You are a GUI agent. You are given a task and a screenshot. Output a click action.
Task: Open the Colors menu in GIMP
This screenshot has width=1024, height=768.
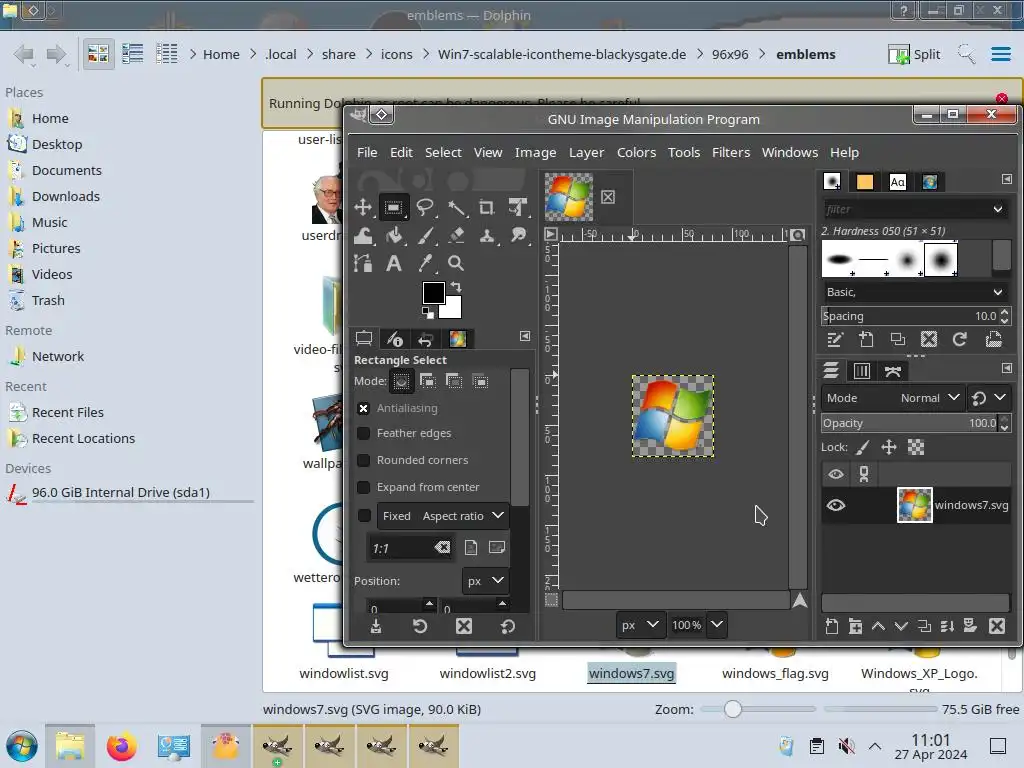click(636, 152)
